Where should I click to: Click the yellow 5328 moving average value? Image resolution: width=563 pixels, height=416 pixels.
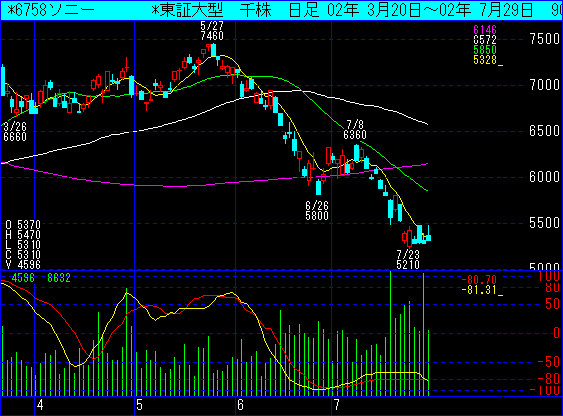(485, 60)
